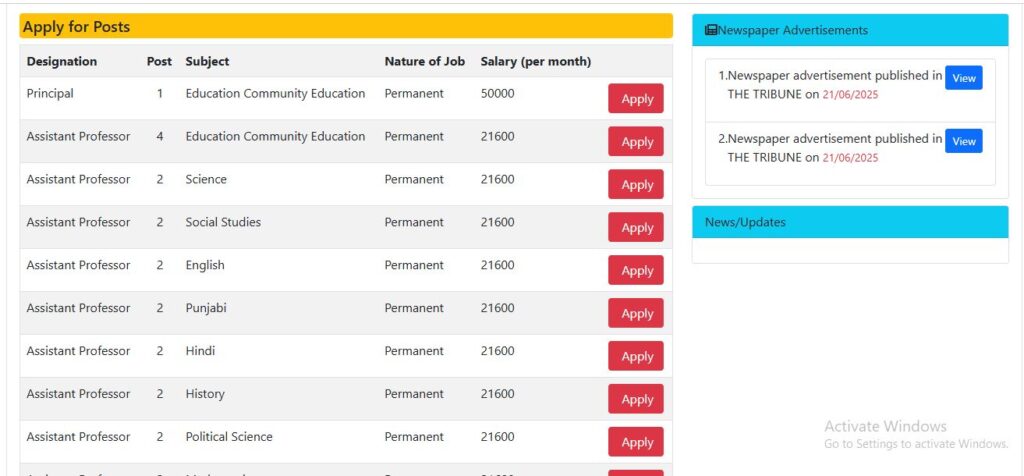Screen dimensions: 1024x476
Task: Apply for the Science Assistant Professor post
Action: coord(636,185)
